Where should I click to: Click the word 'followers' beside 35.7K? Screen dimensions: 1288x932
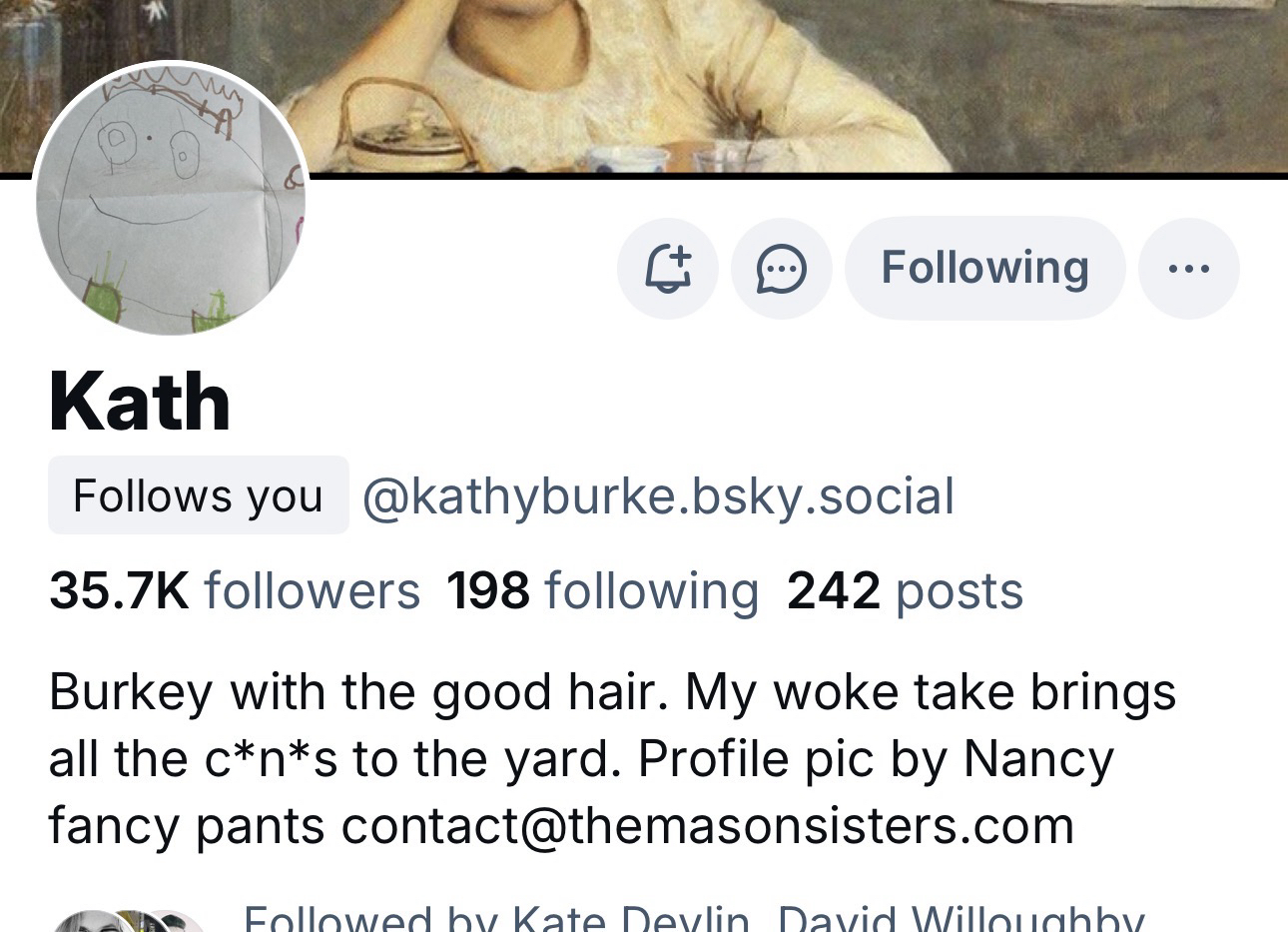click(313, 590)
